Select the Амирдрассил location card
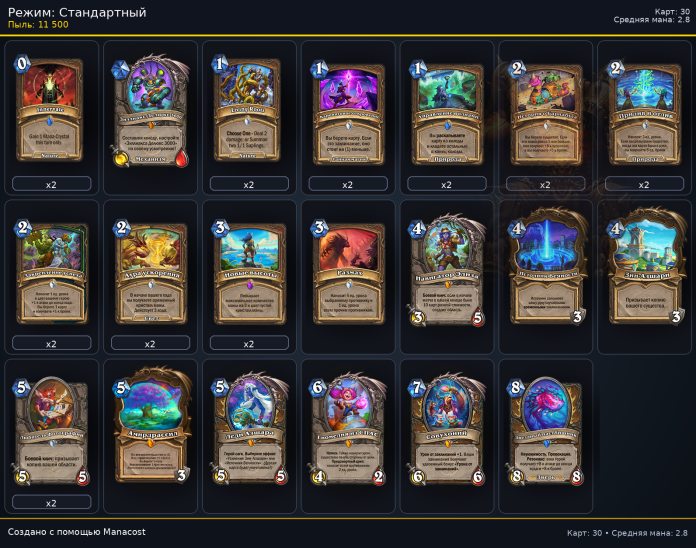 pos(152,427)
